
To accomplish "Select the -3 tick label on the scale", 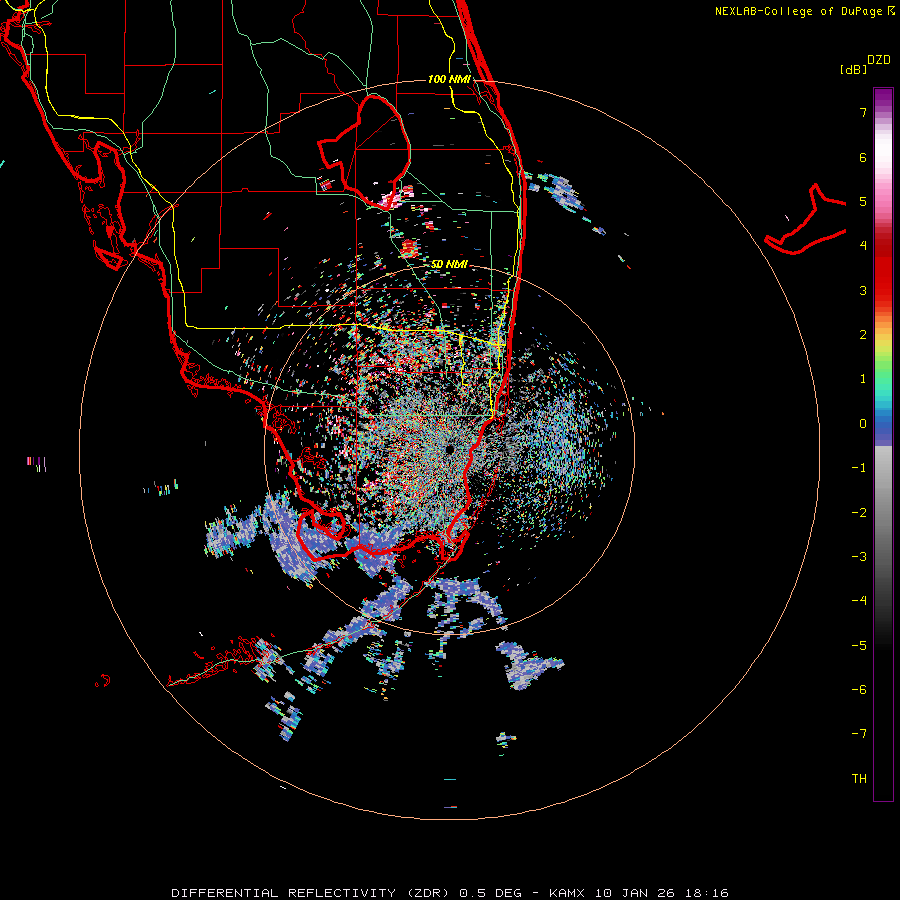I will tap(859, 557).
